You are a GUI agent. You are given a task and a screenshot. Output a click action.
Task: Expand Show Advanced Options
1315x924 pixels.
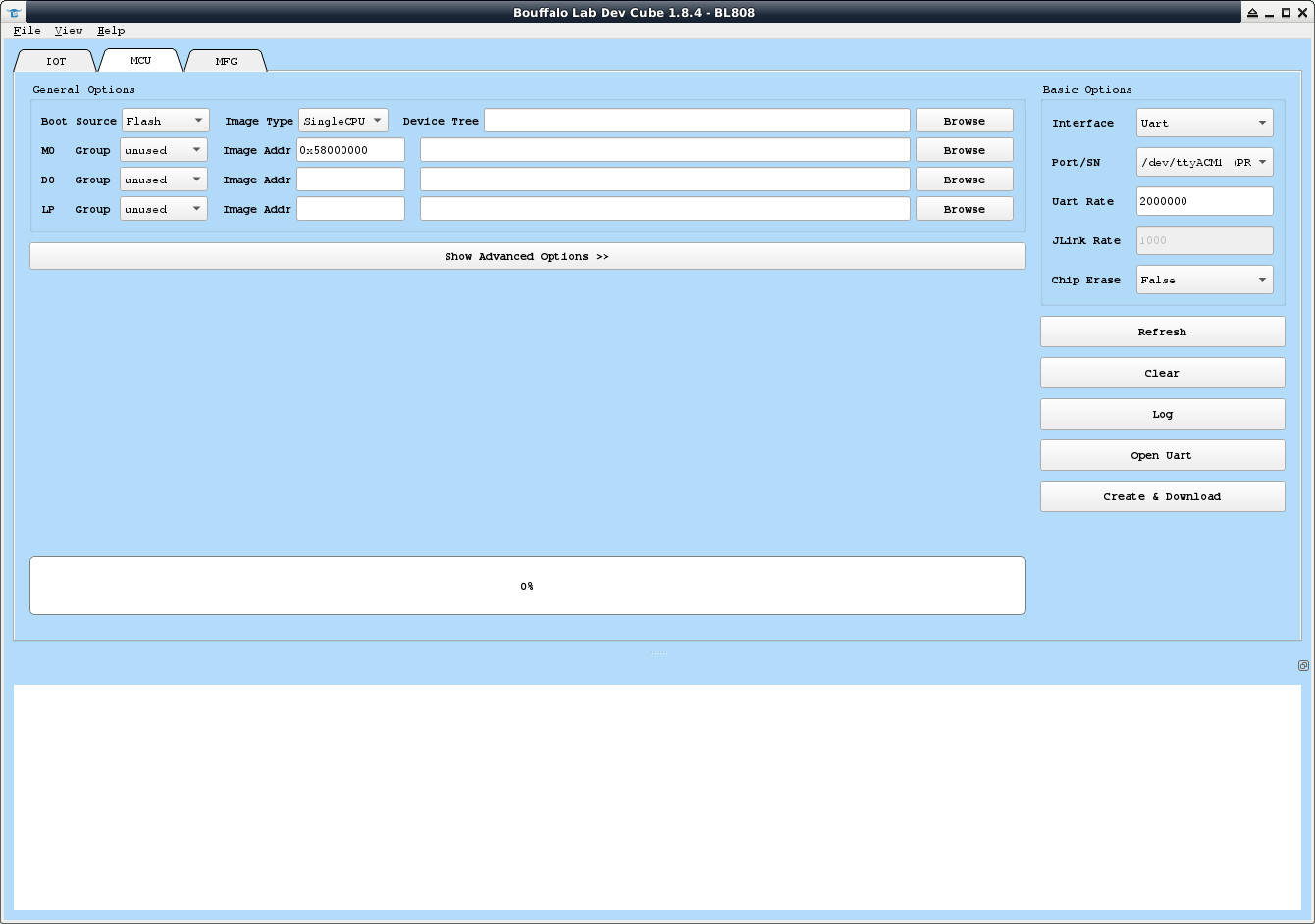527,256
